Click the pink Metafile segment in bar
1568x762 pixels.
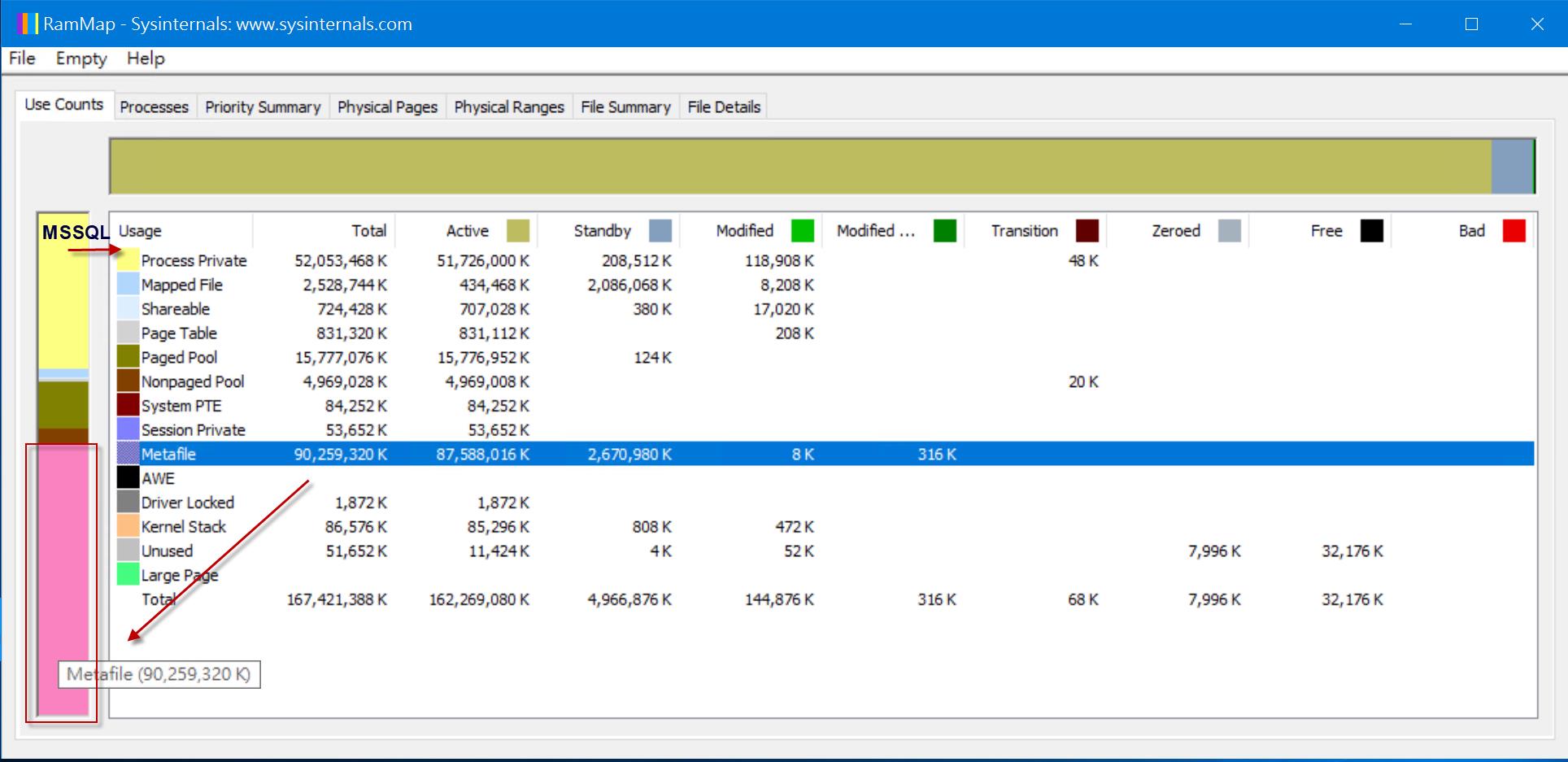coord(63,569)
